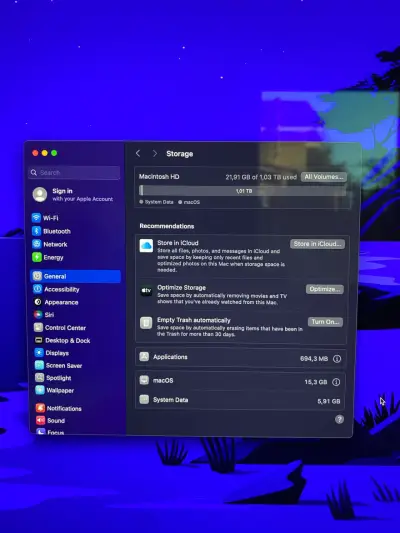The height and width of the screenshot is (533, 400).
Task: Select Desktop & Dock label
Action: pyautogui.click(x=68, y=340)
